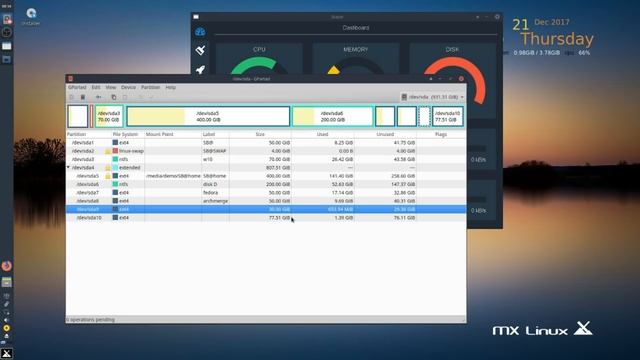Select the /dev/sda7 fedora row

point(266,193)
